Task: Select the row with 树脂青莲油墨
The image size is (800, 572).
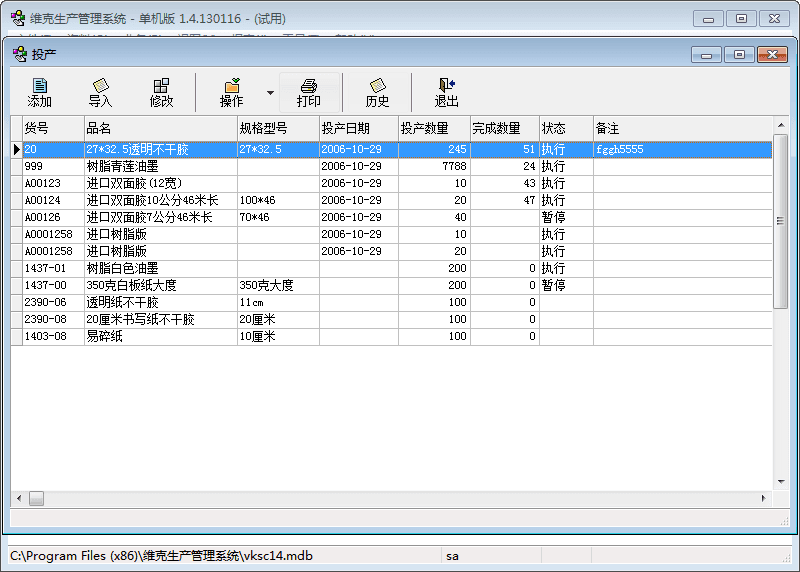Action: click(x=160, y=167)
